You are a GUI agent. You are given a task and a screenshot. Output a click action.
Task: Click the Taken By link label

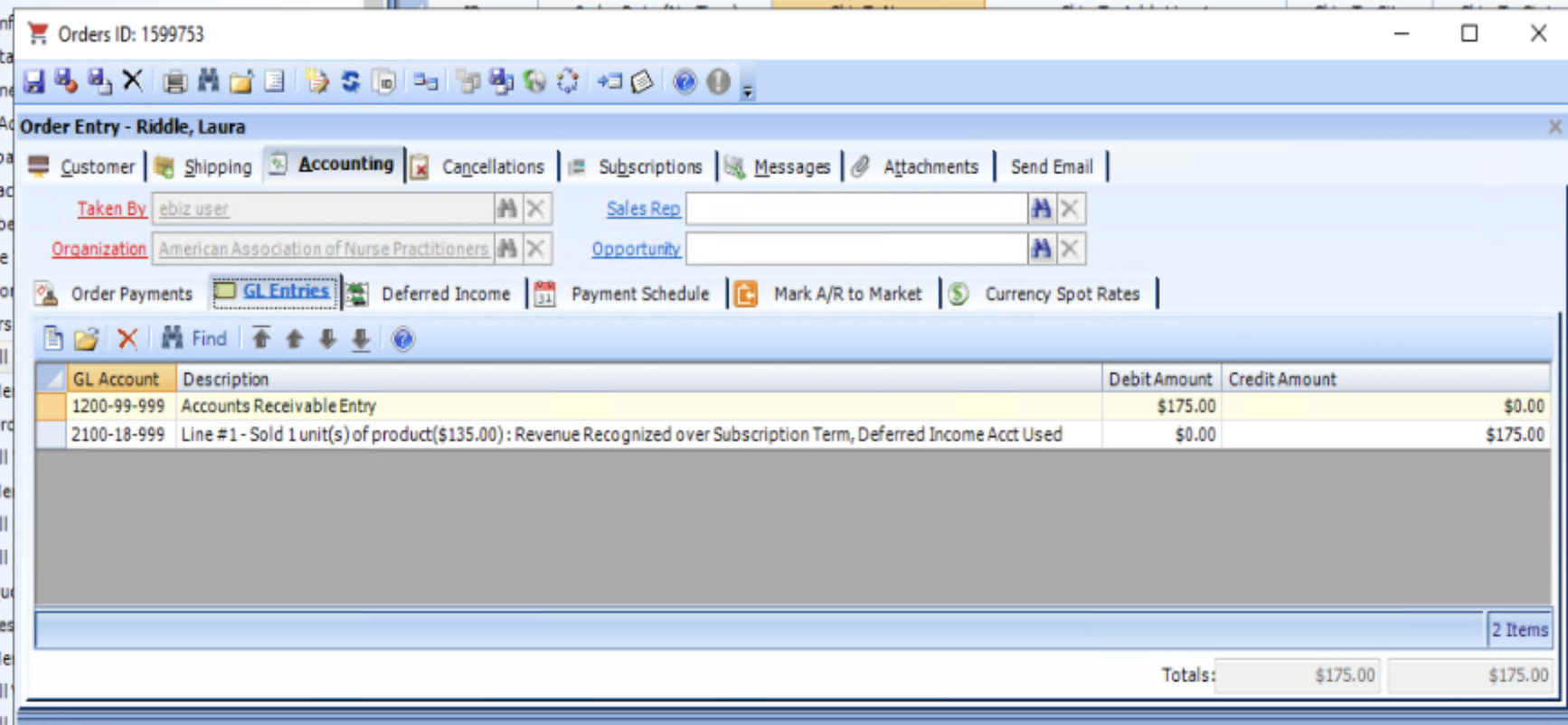(111, 209)
